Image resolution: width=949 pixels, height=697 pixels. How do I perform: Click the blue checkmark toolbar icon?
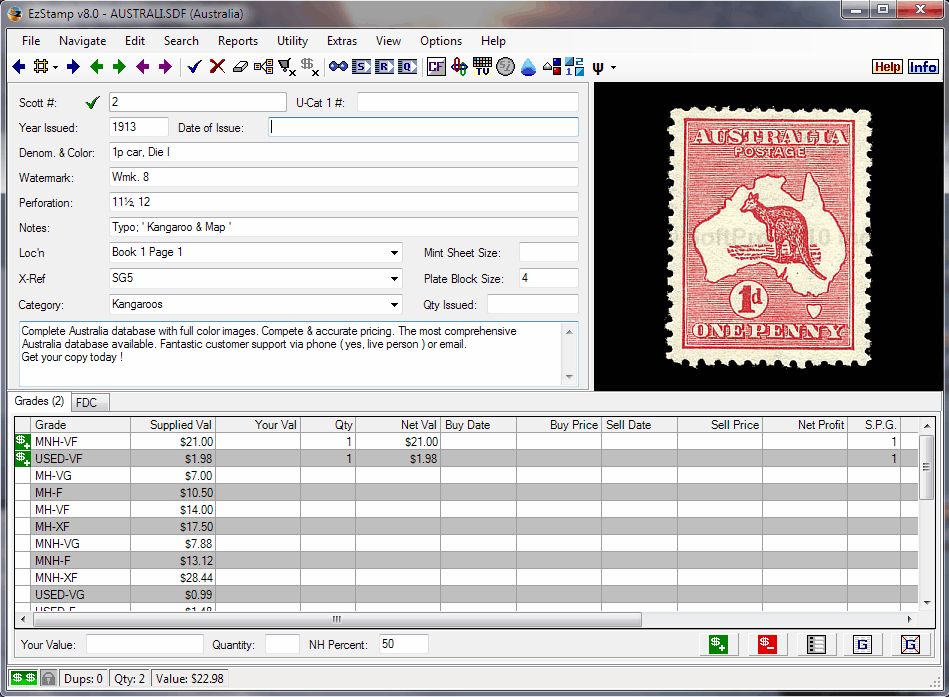[x=194, y=67]
